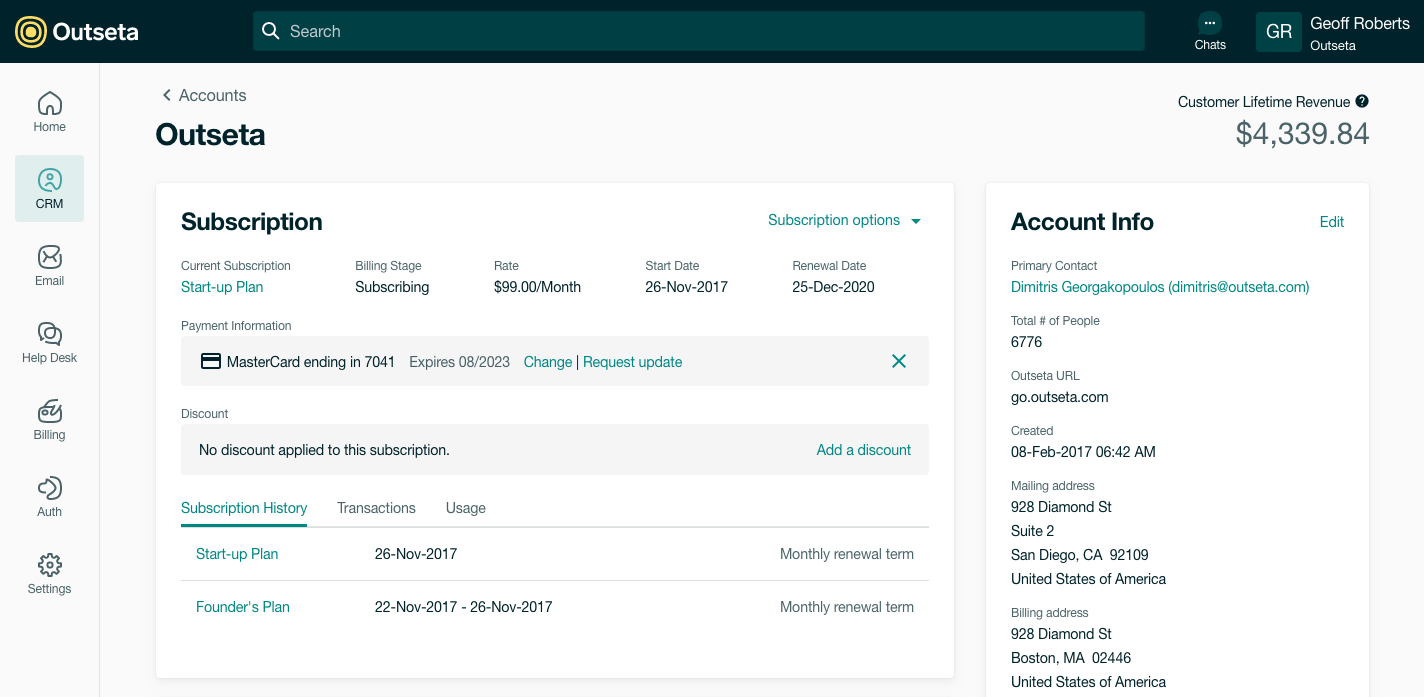1424x697 pixels.
Task: Click the Customer Lifetime Revenue help icon
Action: pyautogui.click(x=1363, y=101)
